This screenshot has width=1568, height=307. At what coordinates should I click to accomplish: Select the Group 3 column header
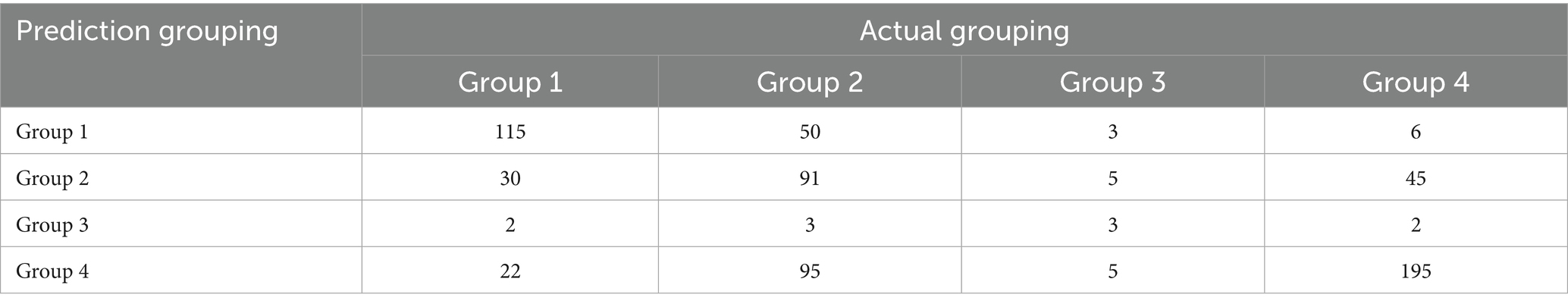(x=1112, y=82)
